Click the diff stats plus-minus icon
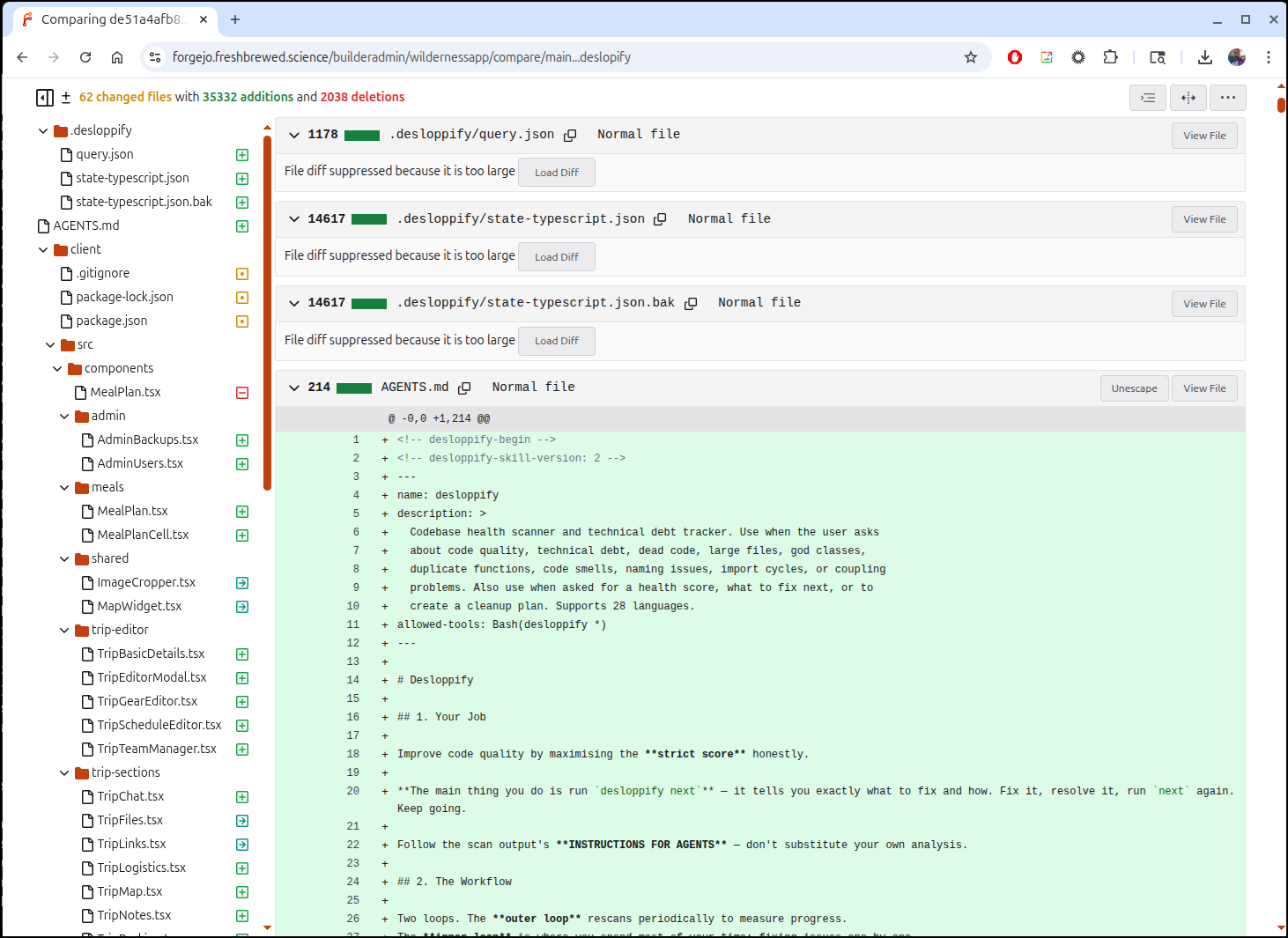 click(x=66, y=98)
